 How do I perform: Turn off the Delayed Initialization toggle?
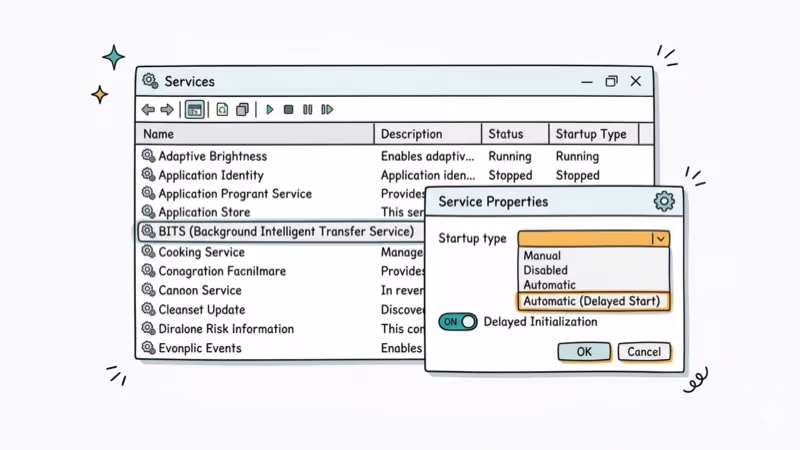[458, 322]
